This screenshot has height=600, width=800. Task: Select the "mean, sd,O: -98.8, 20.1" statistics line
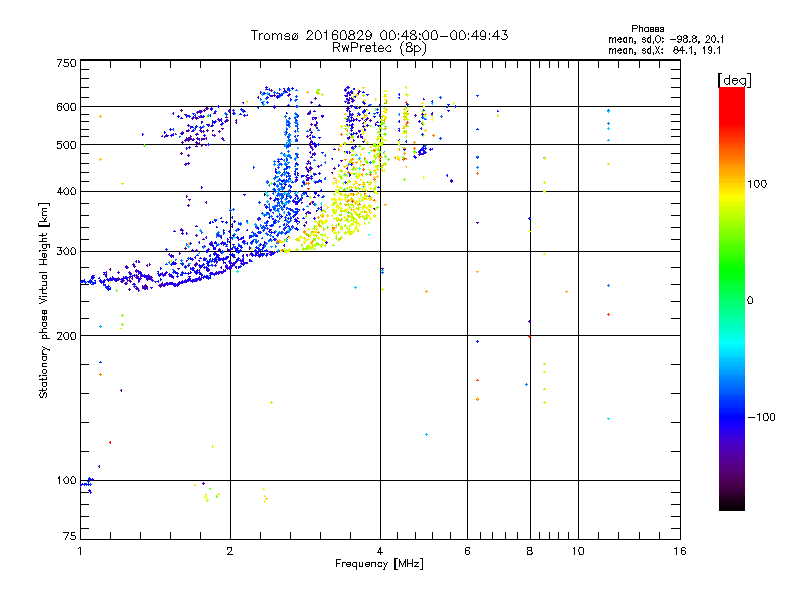666,39
